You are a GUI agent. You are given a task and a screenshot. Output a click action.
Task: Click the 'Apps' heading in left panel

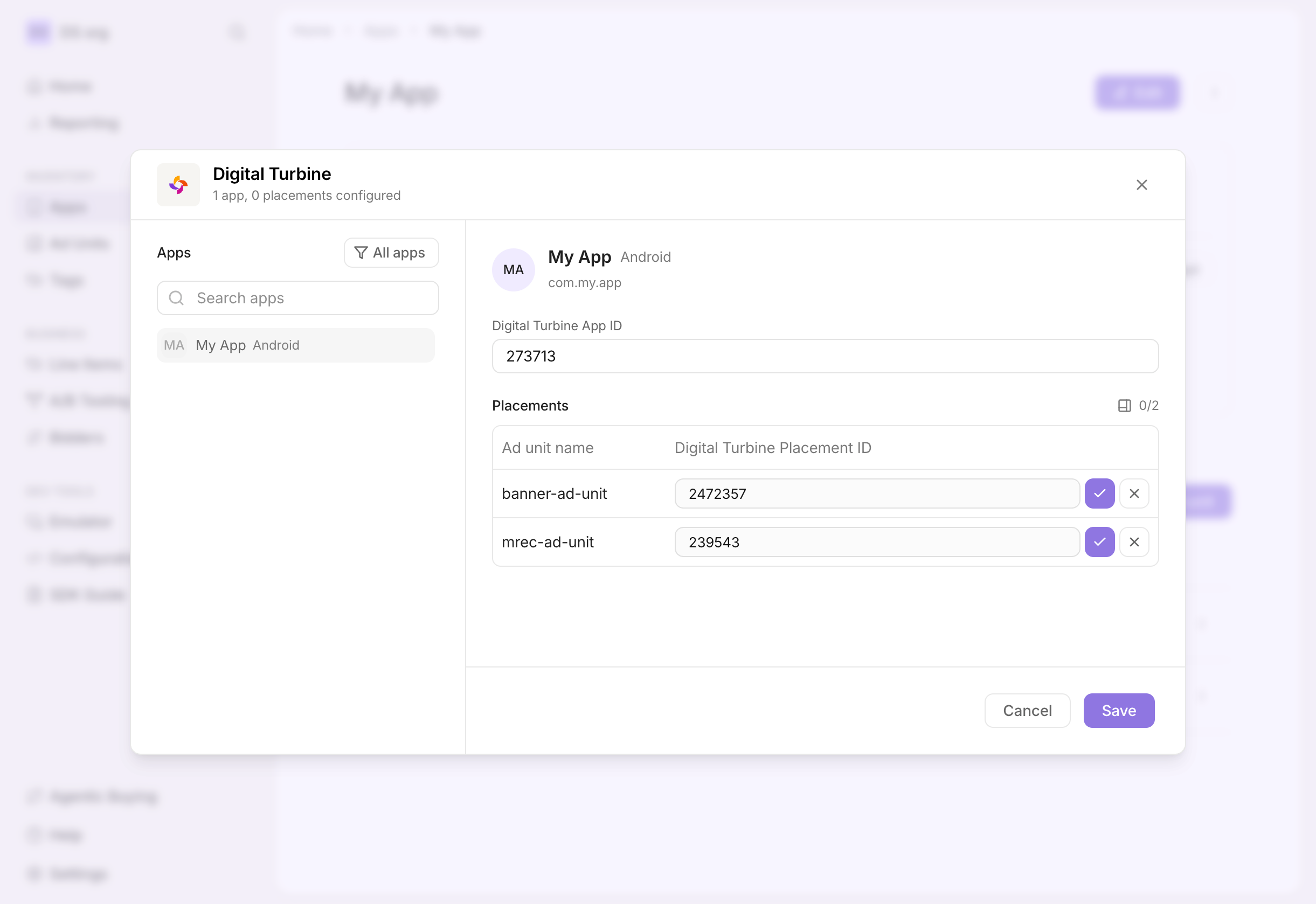pyautogui.click(x=174, y=253)
